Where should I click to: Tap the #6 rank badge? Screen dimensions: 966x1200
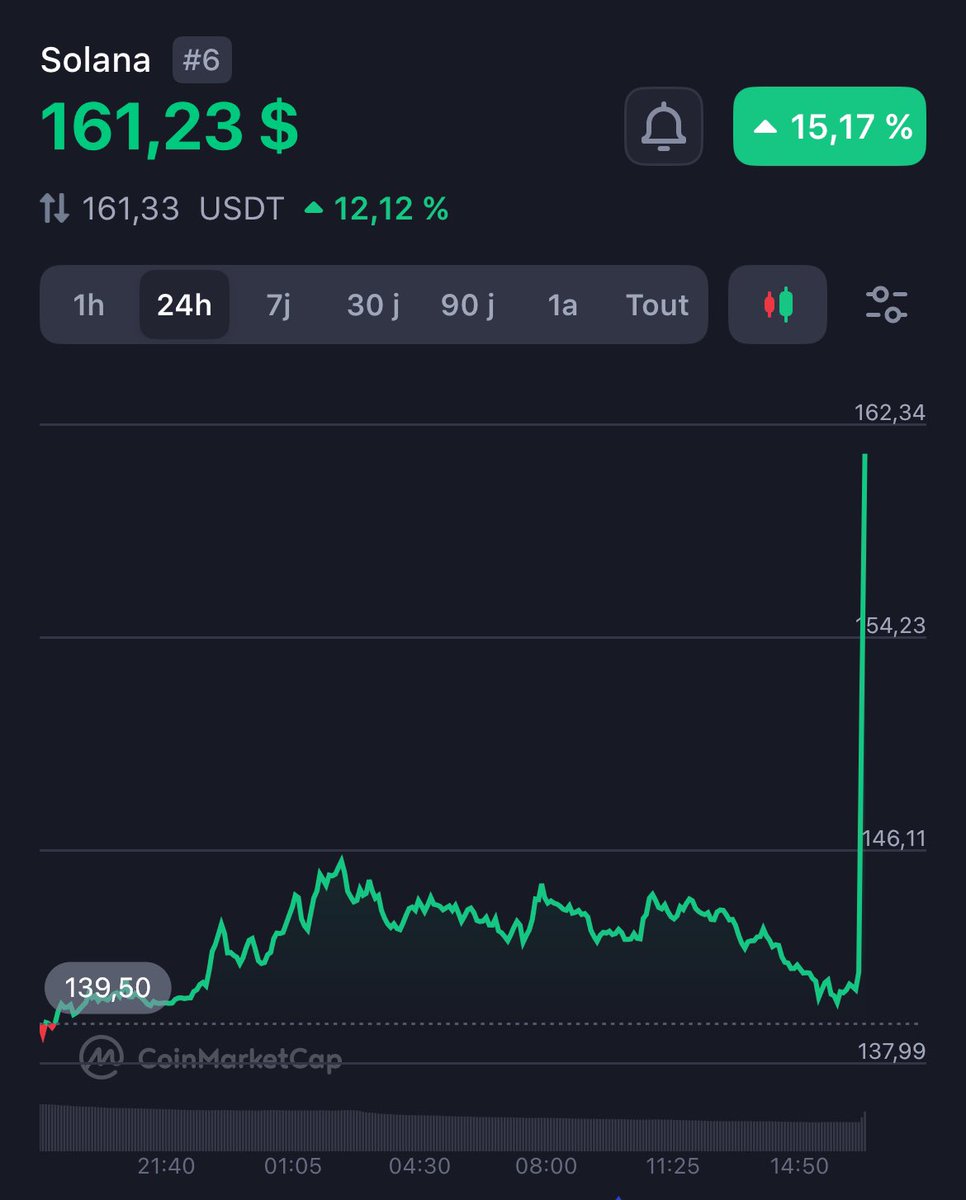pos(201,60)
